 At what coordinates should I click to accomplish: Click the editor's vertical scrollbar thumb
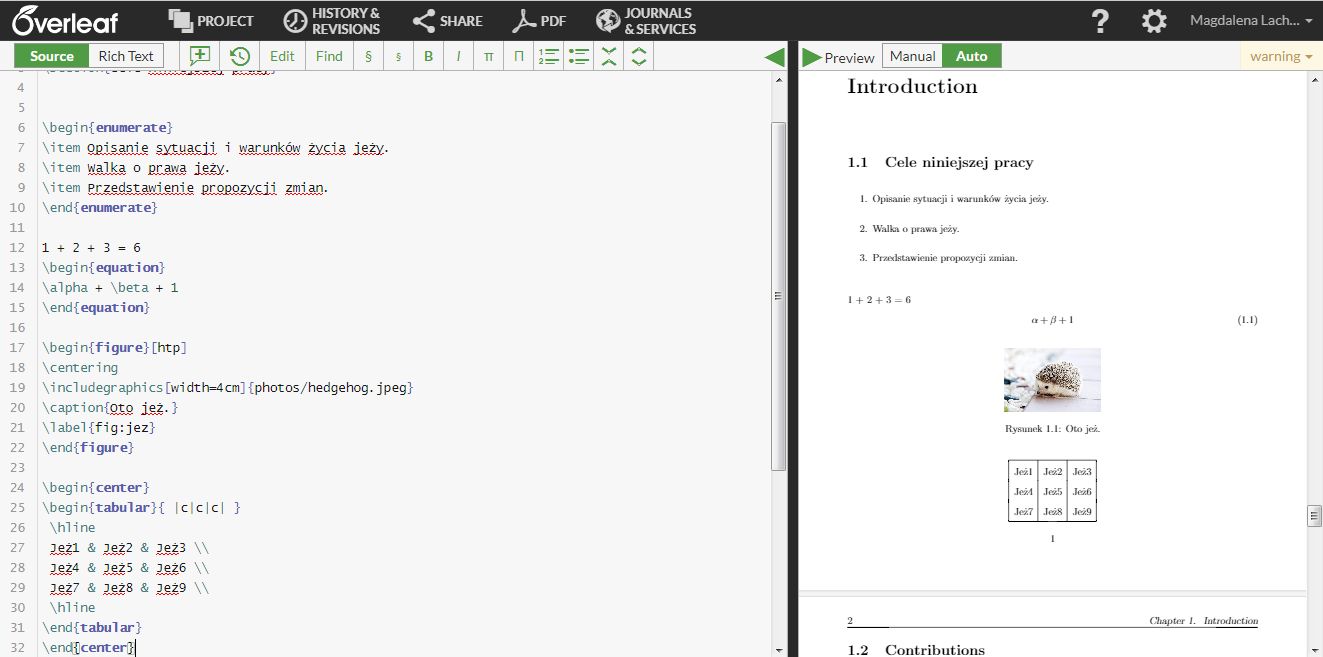pyautogui.click(x=779, y=296)
